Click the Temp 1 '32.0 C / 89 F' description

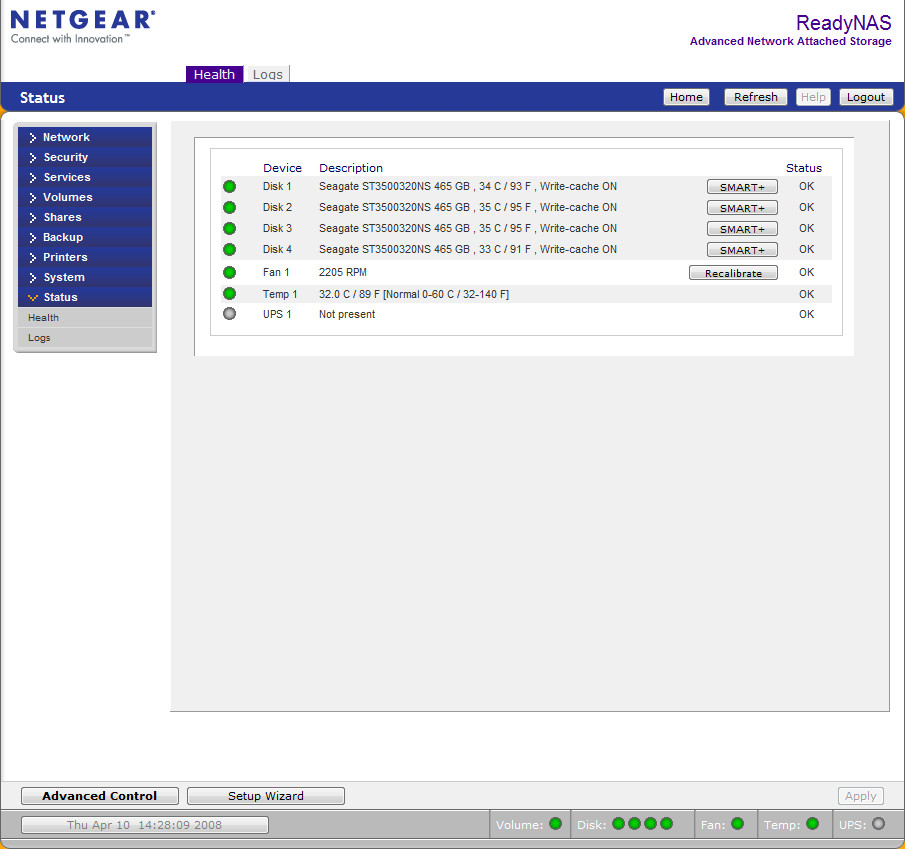click(414, 294)
